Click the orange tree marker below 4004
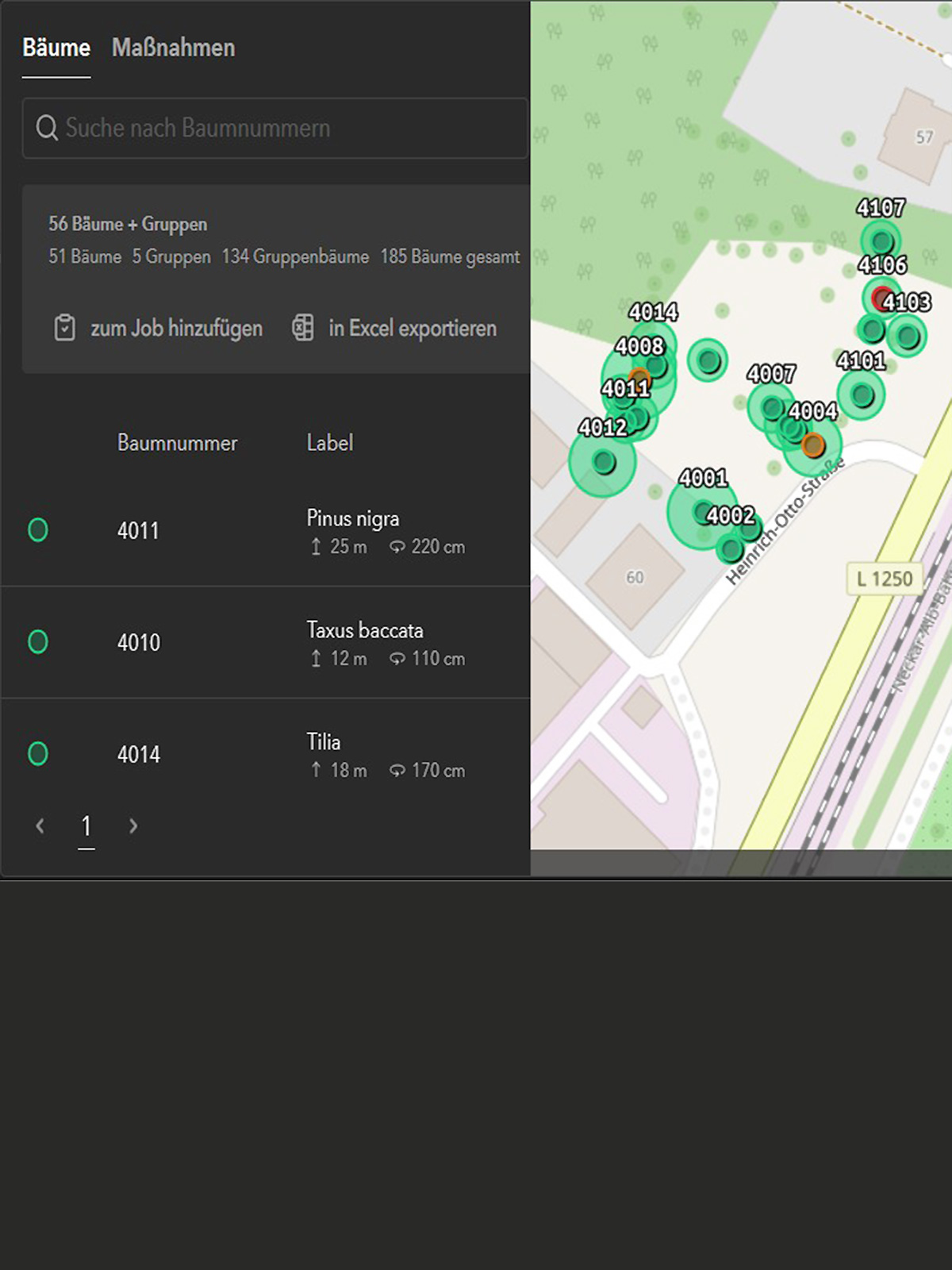 click(x=812, y=445)
